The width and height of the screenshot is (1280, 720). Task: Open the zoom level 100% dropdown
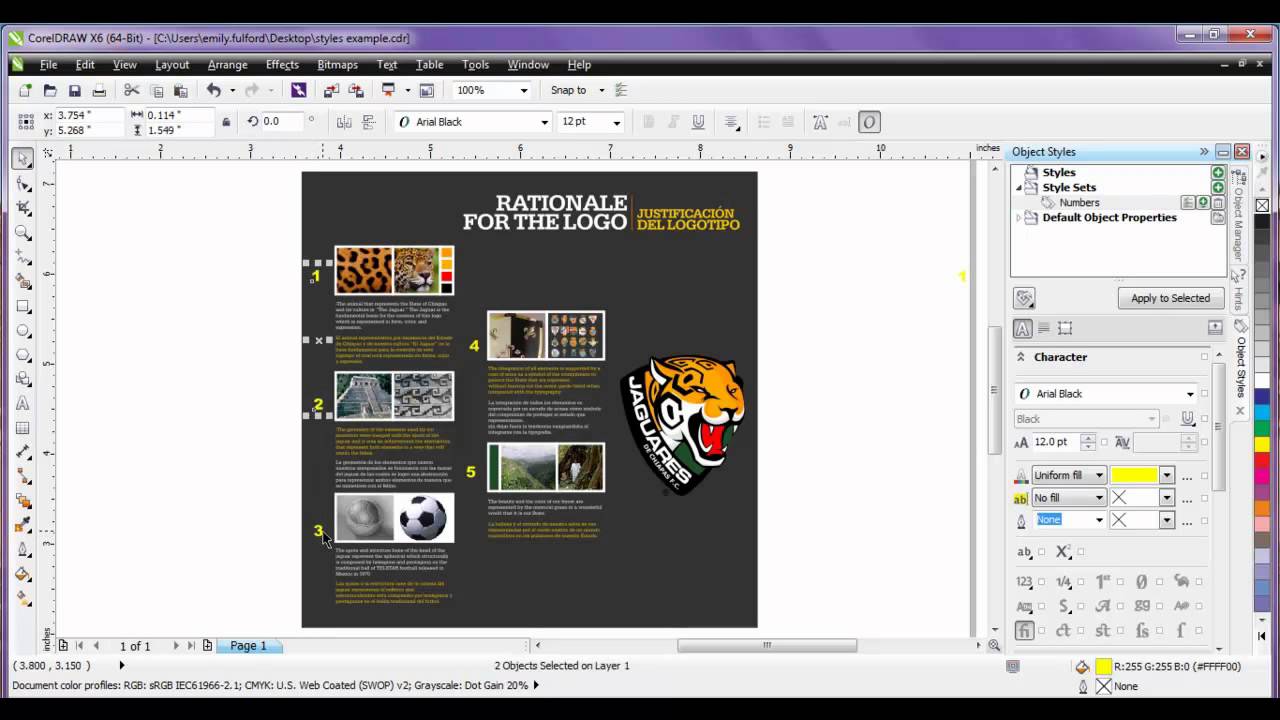click(523, 90)
